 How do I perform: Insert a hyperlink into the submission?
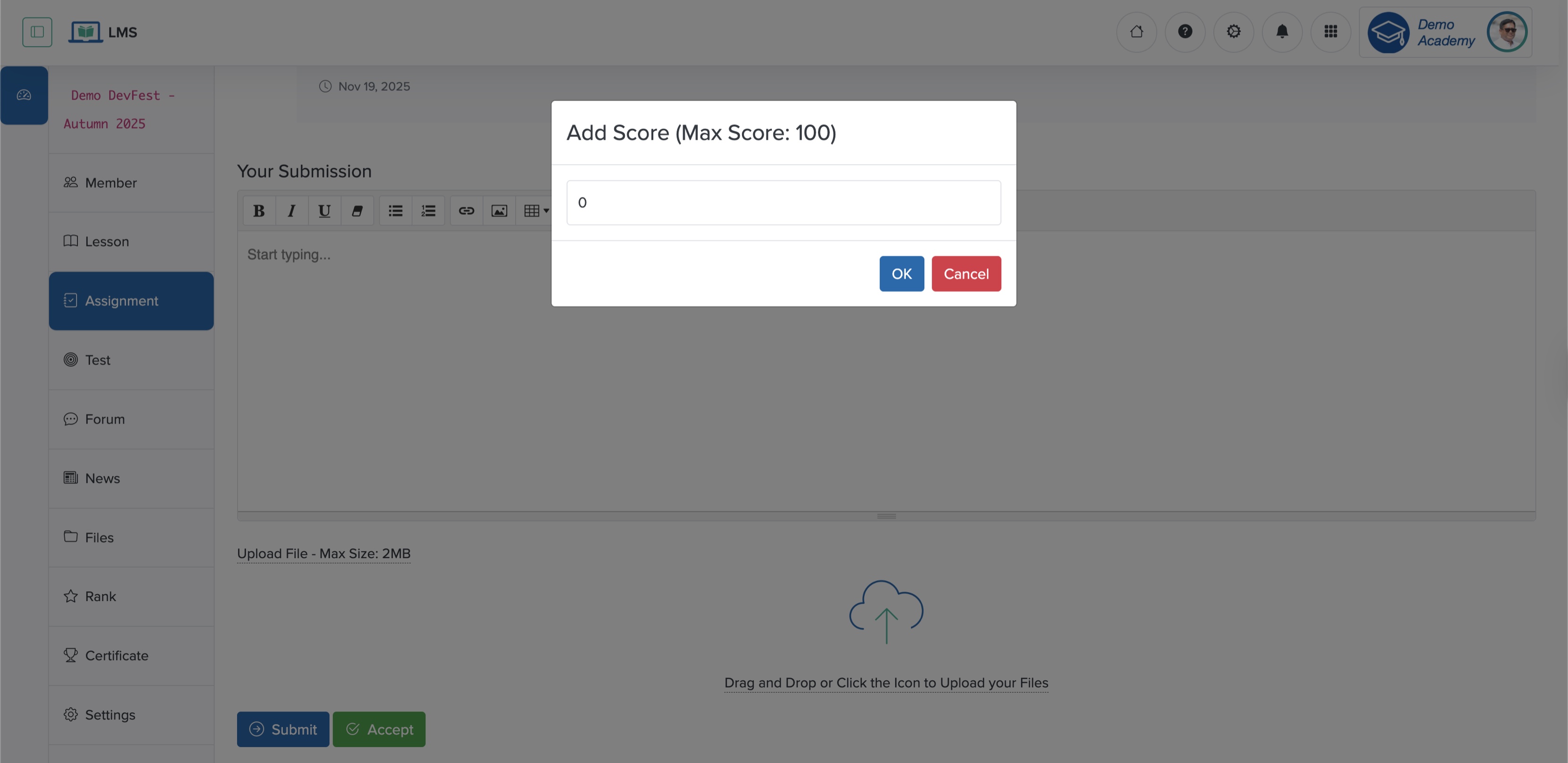tap(466, 211)
